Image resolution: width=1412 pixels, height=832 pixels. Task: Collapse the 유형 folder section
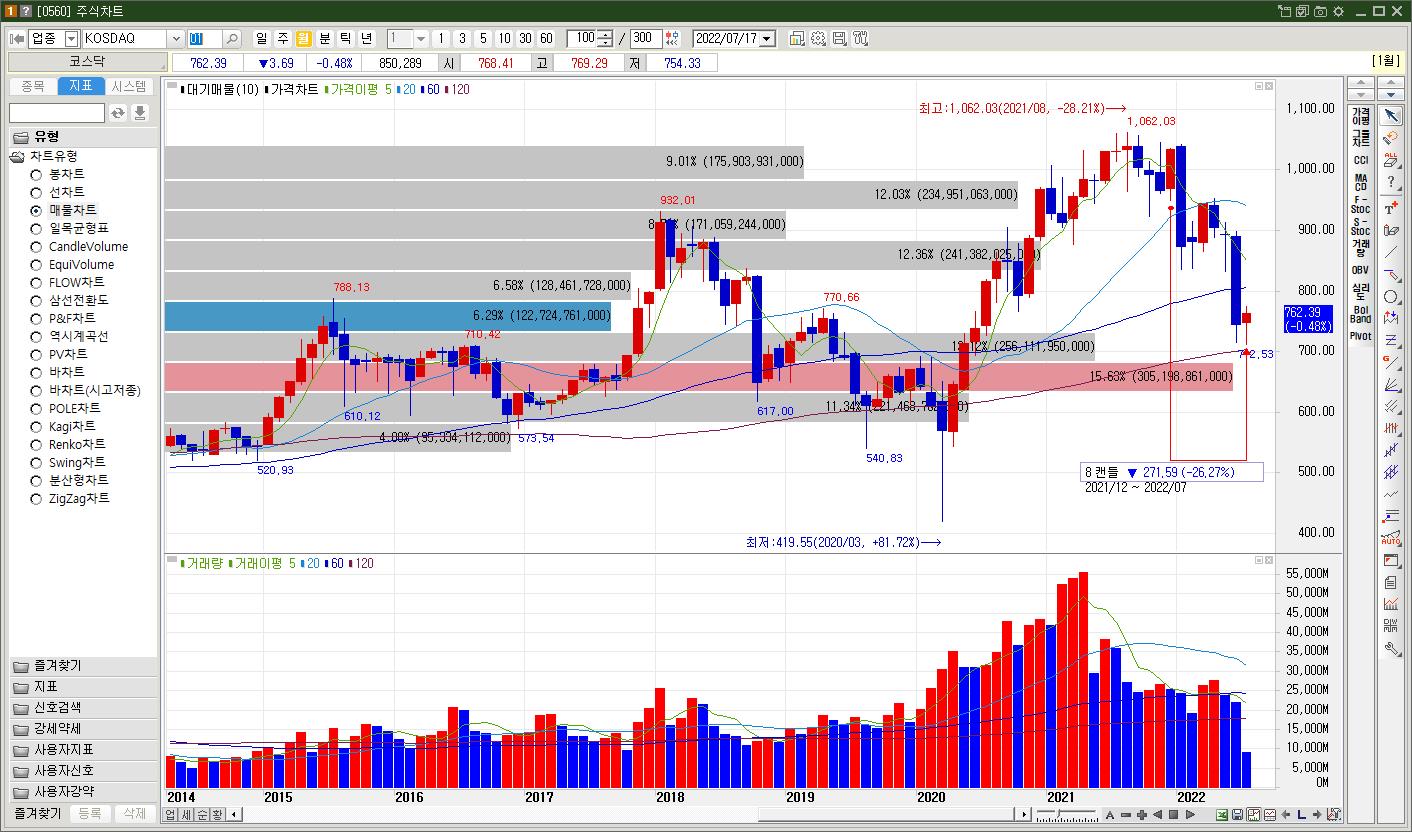pos(83,137)
